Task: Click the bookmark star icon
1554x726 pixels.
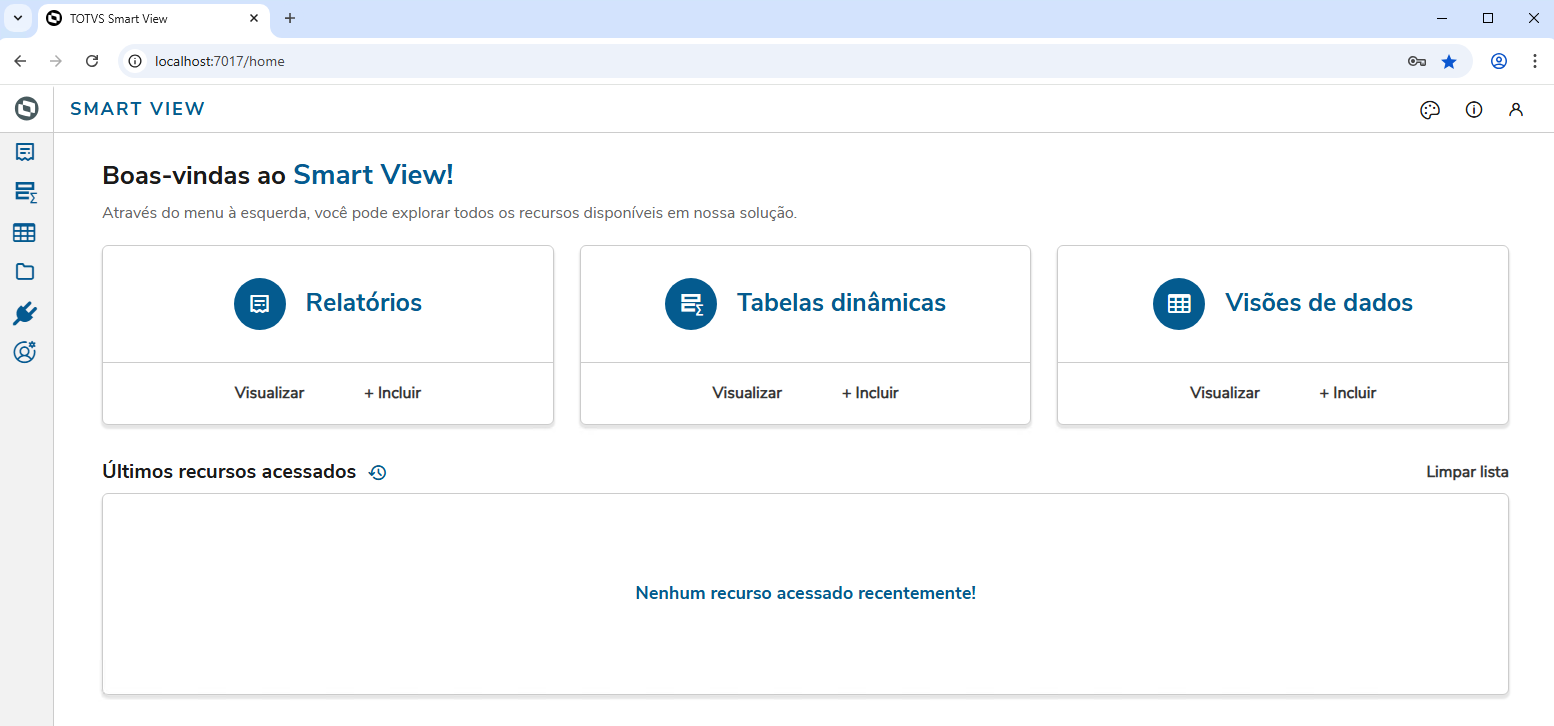Action: [1449, 61]
